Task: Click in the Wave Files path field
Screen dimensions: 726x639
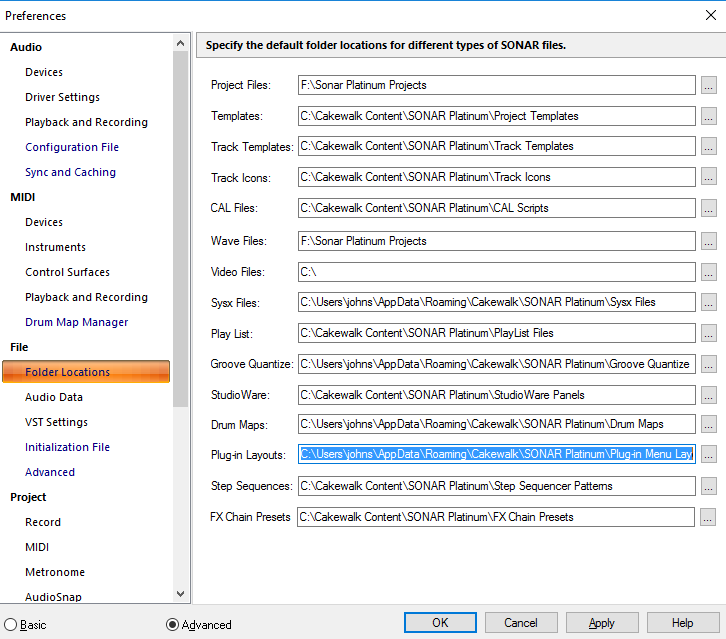Action: (495, 241)
